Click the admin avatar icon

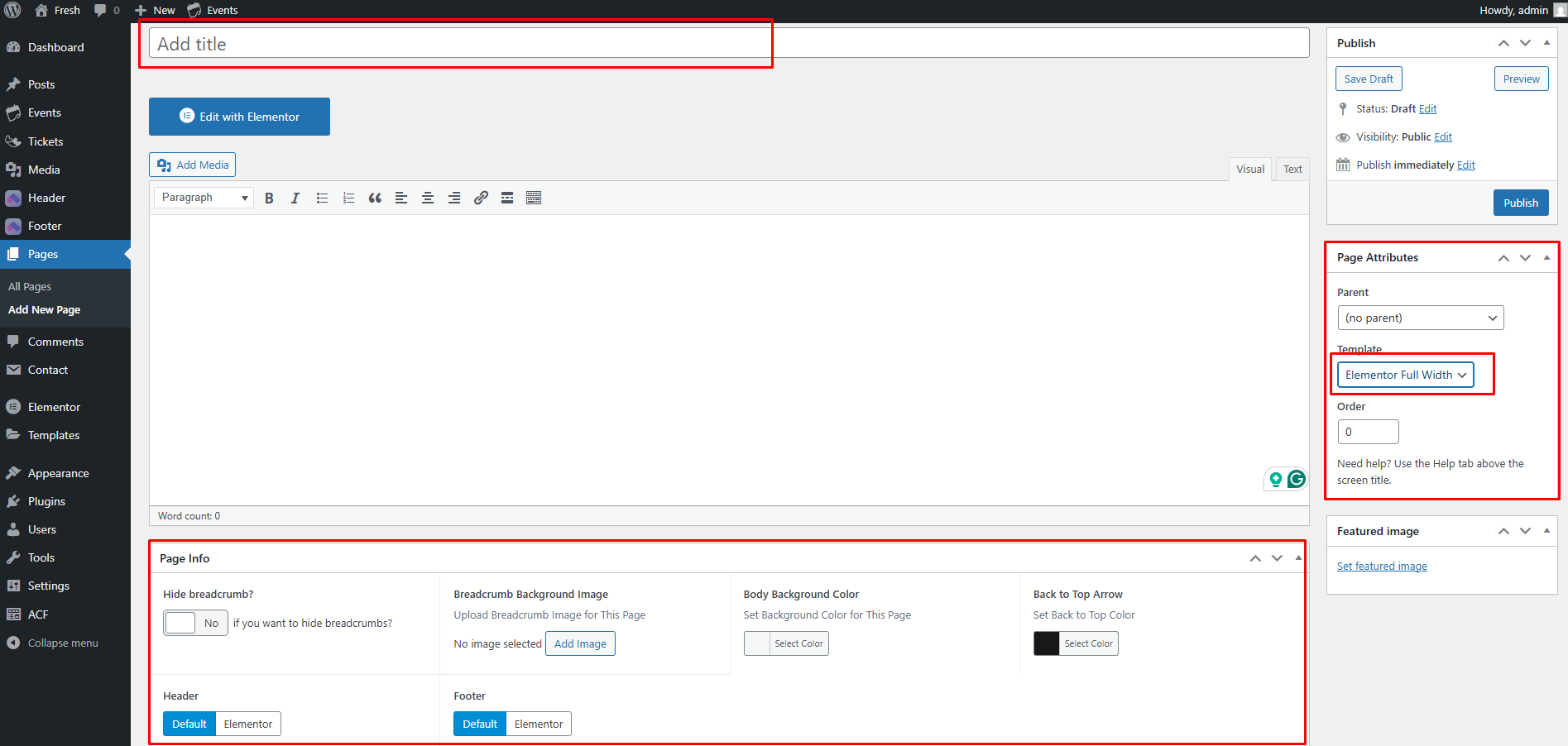coord(1560,10)
